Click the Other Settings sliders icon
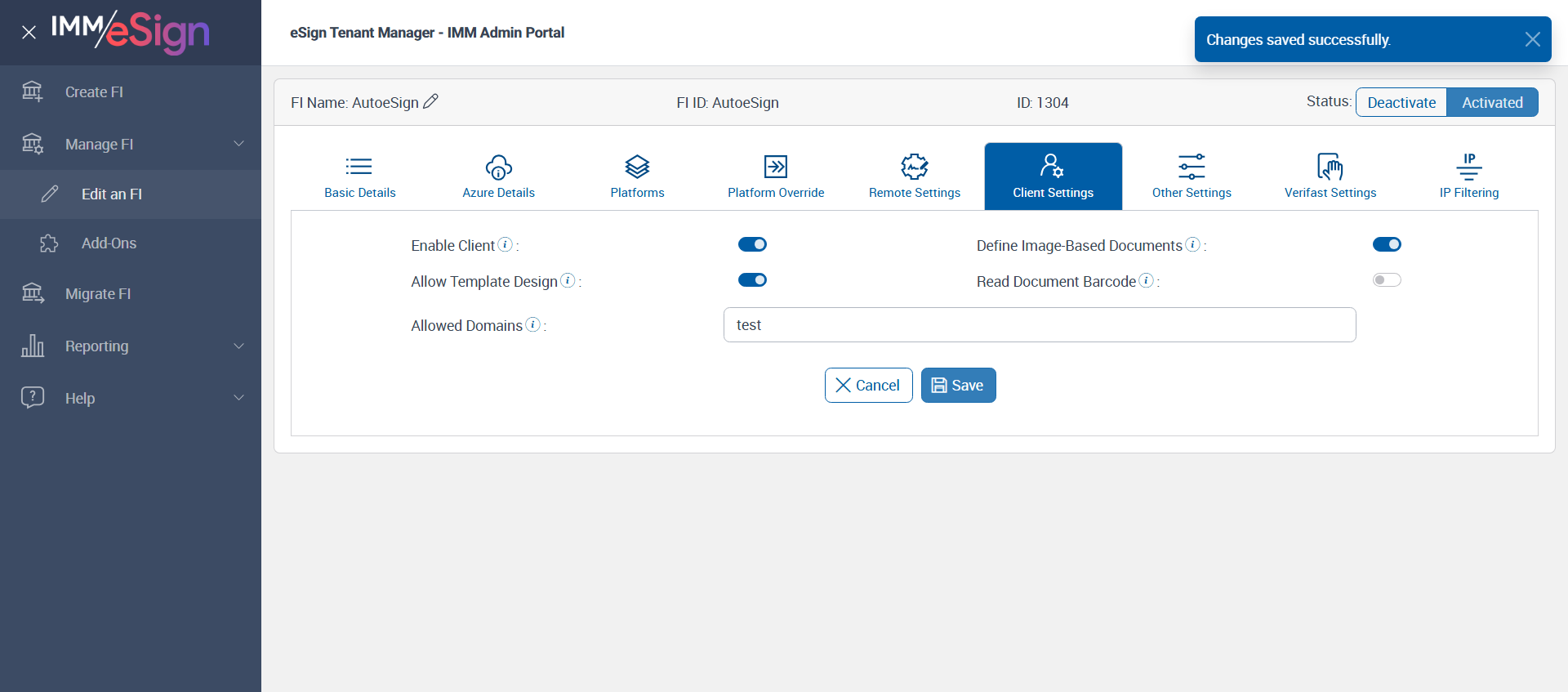This screenshot has height=692, width=1568. [1192, 167]
